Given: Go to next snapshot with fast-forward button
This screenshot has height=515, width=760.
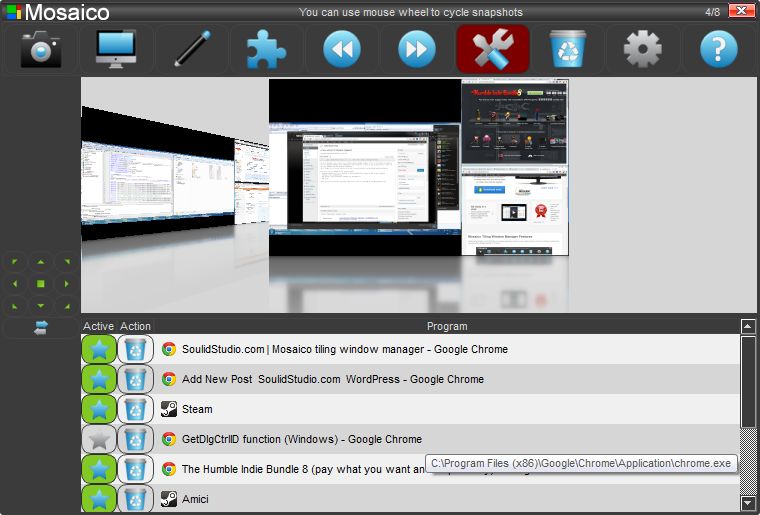Looking at the screenshot, I should coord(417,49).
